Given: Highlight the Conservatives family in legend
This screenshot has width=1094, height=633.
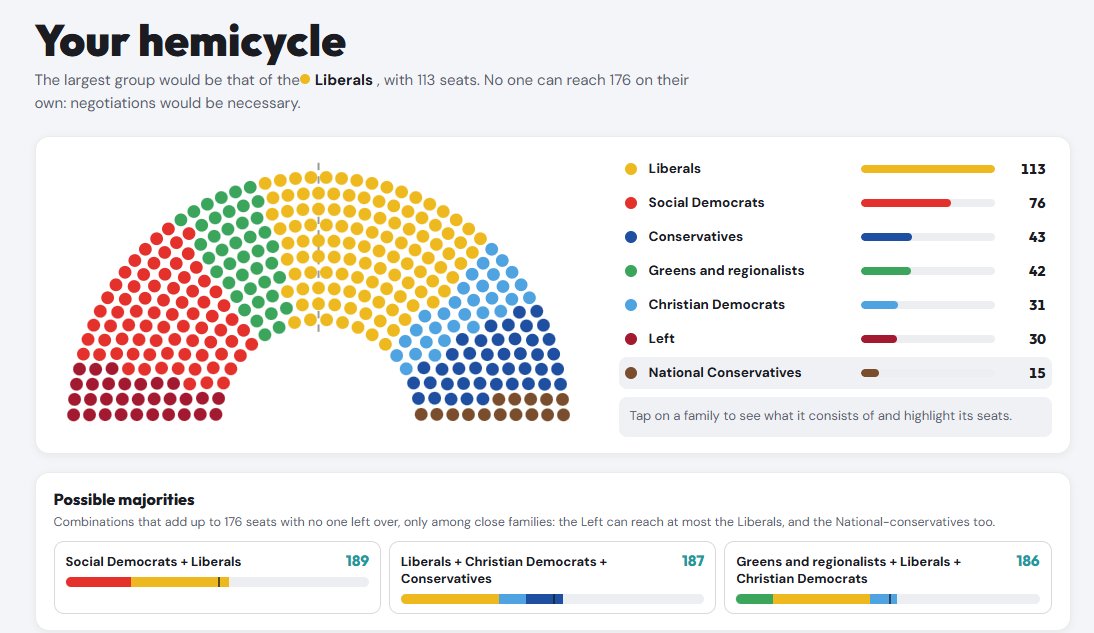Looking at the screenshot, I should click(835, 237).
